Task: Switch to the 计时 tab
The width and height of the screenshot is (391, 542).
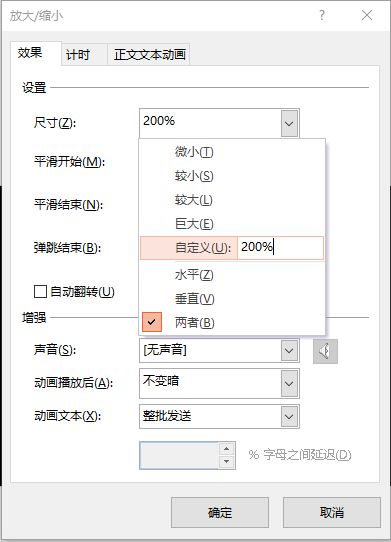Action: 78,54
